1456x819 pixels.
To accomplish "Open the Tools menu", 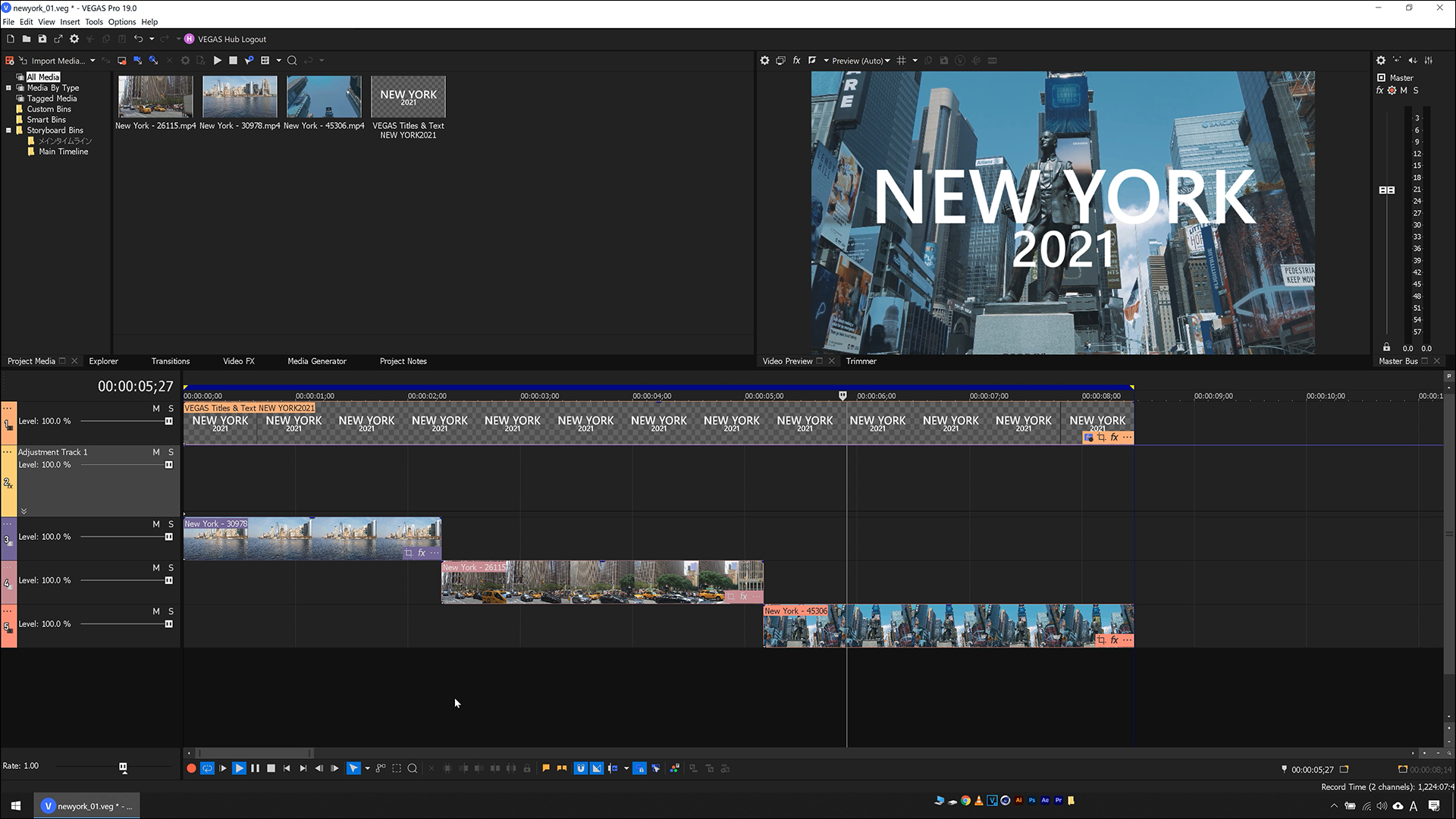I will [x=94, y=22].
